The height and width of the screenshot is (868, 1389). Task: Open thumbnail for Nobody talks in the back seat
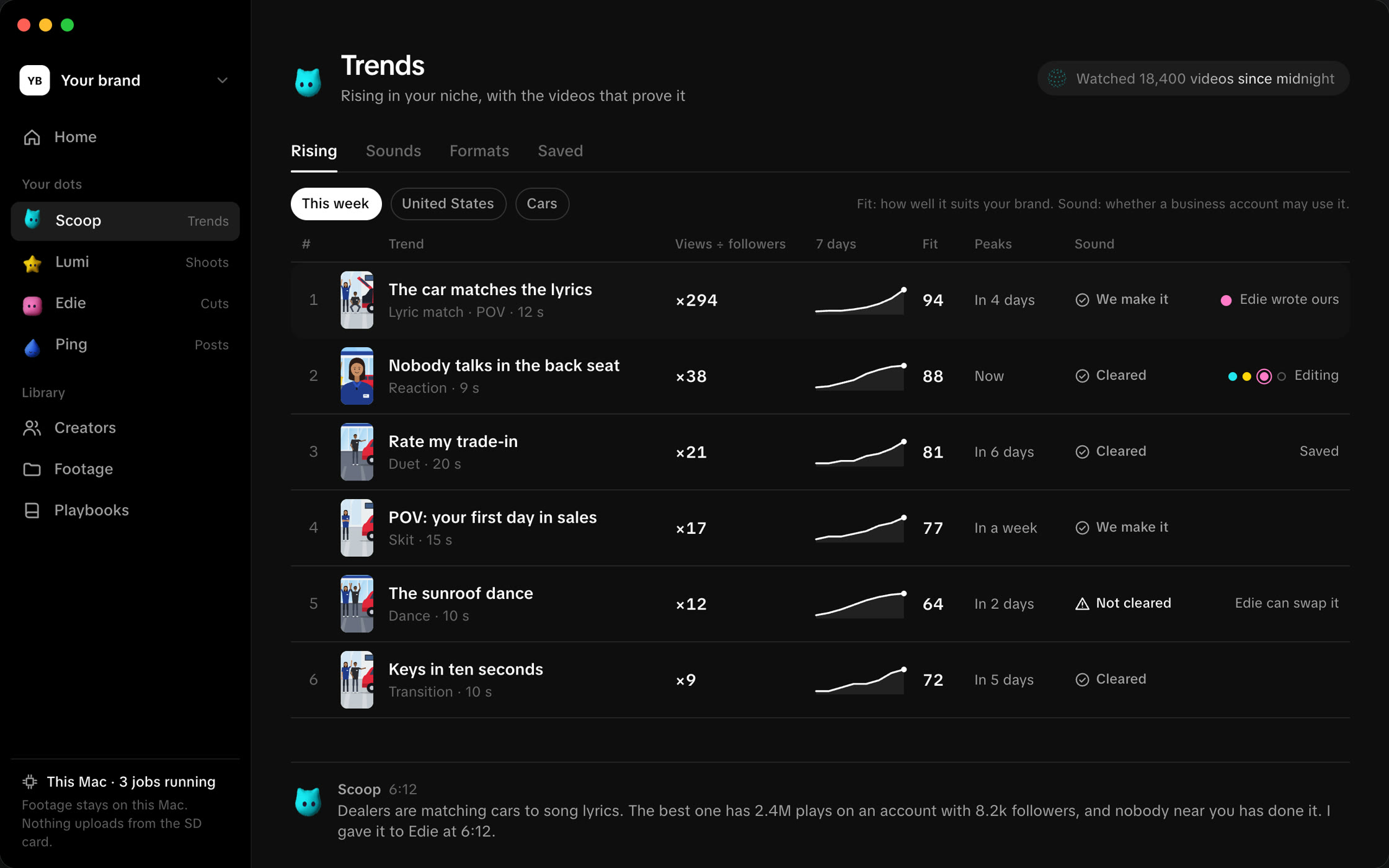tap(357, 376)
